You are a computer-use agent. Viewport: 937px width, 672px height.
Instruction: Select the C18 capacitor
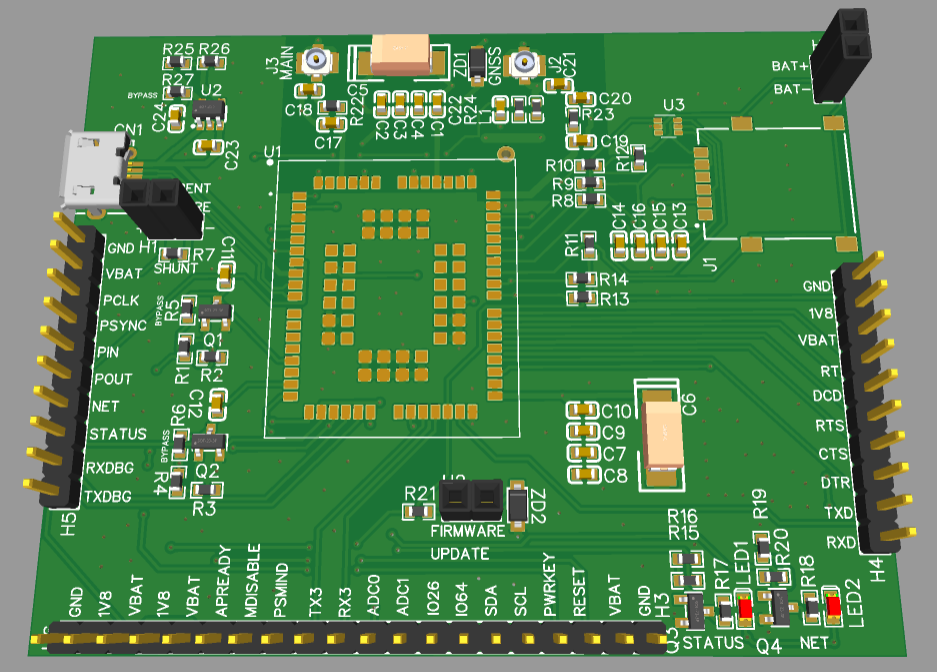click(309, 91)
